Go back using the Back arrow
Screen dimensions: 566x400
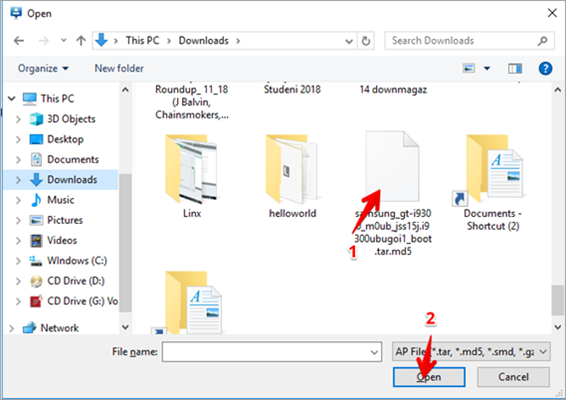click(x=19, y=41)
